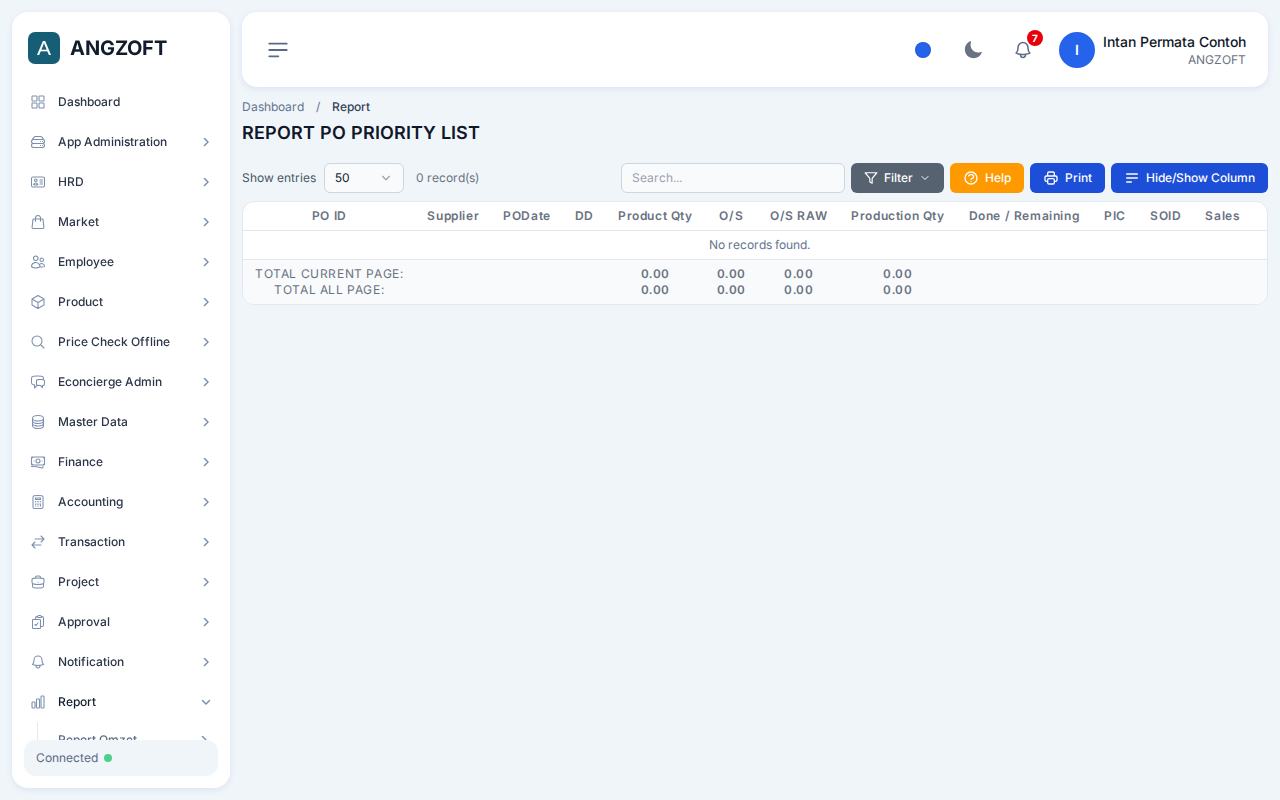Go to Dashboard via breadcrumb link
The width and height of the screenshot is (1280, 800).
point(273,107)
